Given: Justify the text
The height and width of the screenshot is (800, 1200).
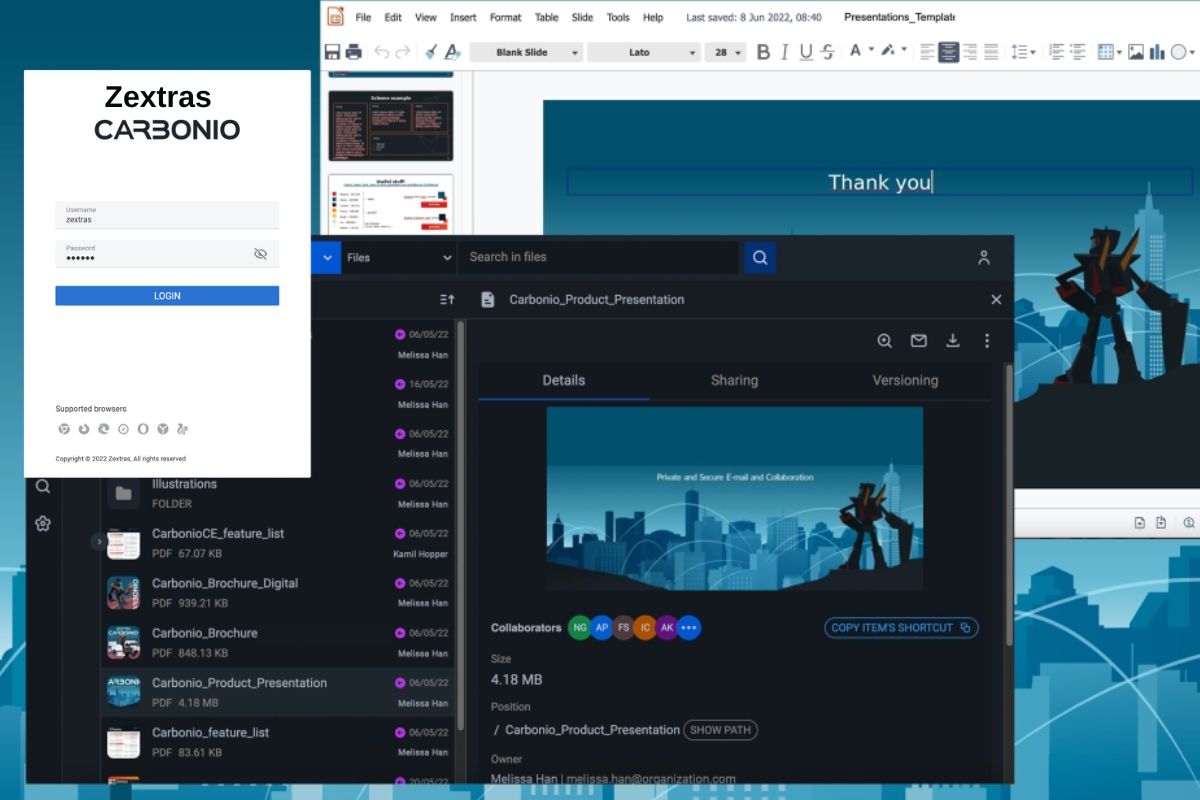Looking at the screenshot, I should [x=991, y=52].
